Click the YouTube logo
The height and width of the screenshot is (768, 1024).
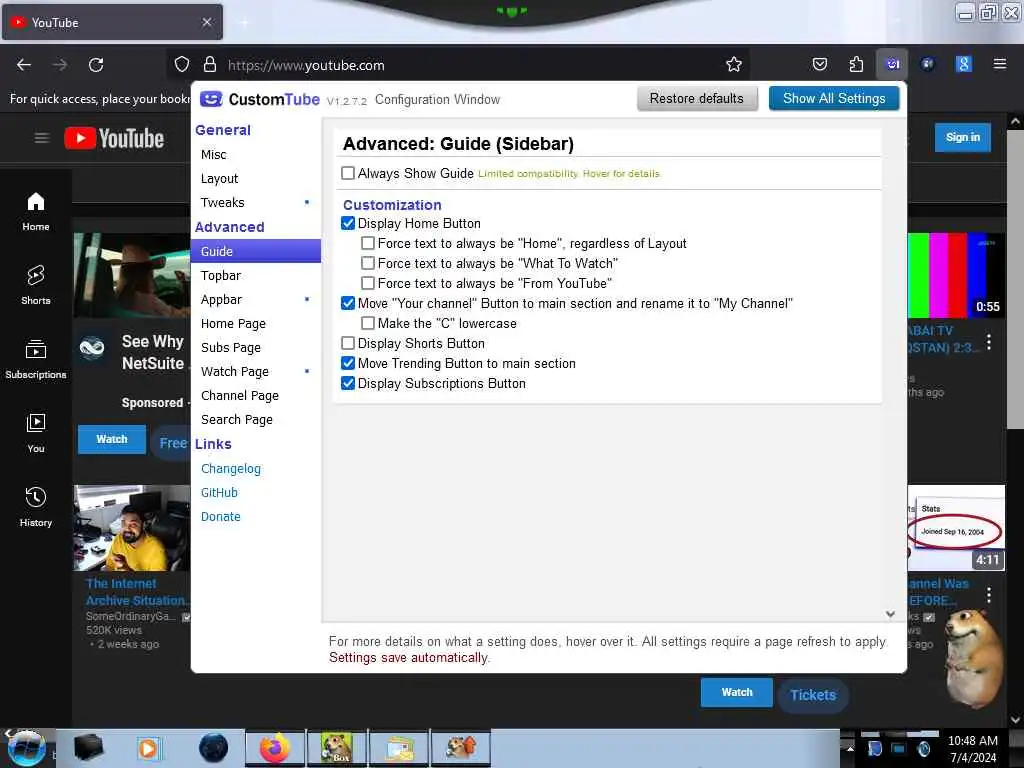pyautogui.click(x=114, y=138)
